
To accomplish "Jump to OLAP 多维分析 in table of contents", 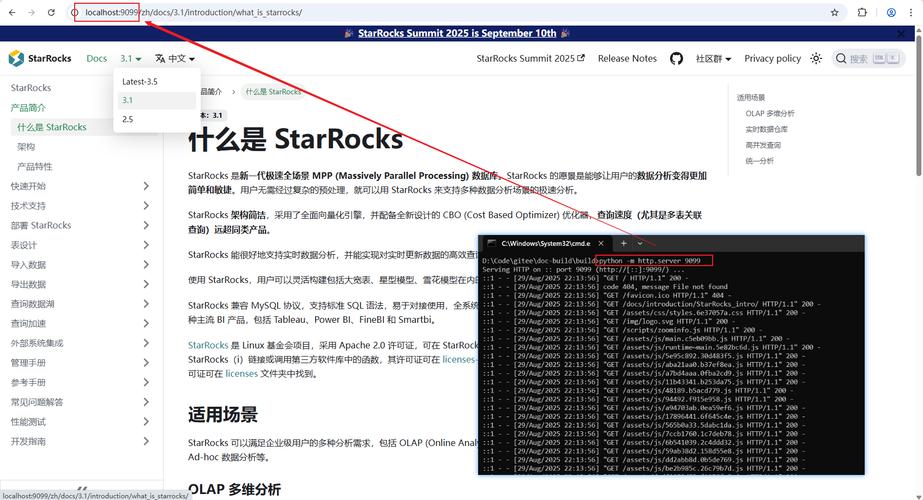I will 769,113.
